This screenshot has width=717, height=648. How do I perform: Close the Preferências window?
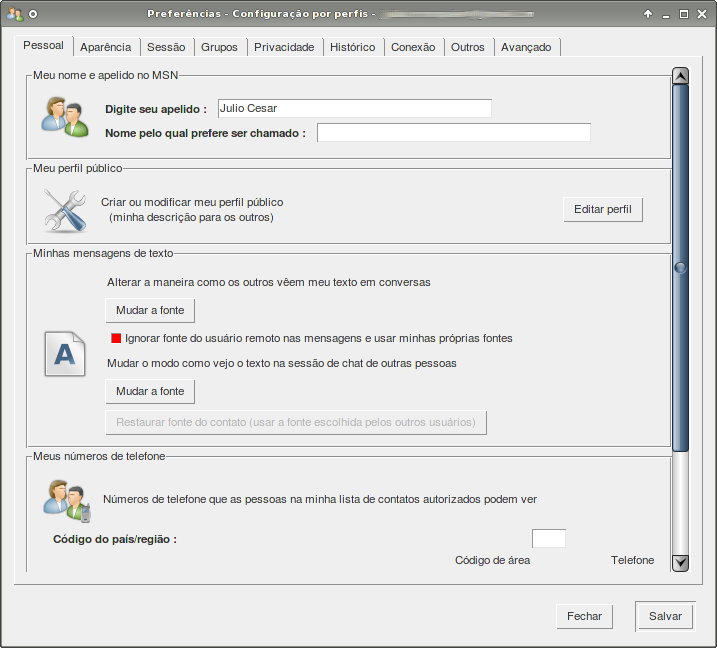(702, 14)
